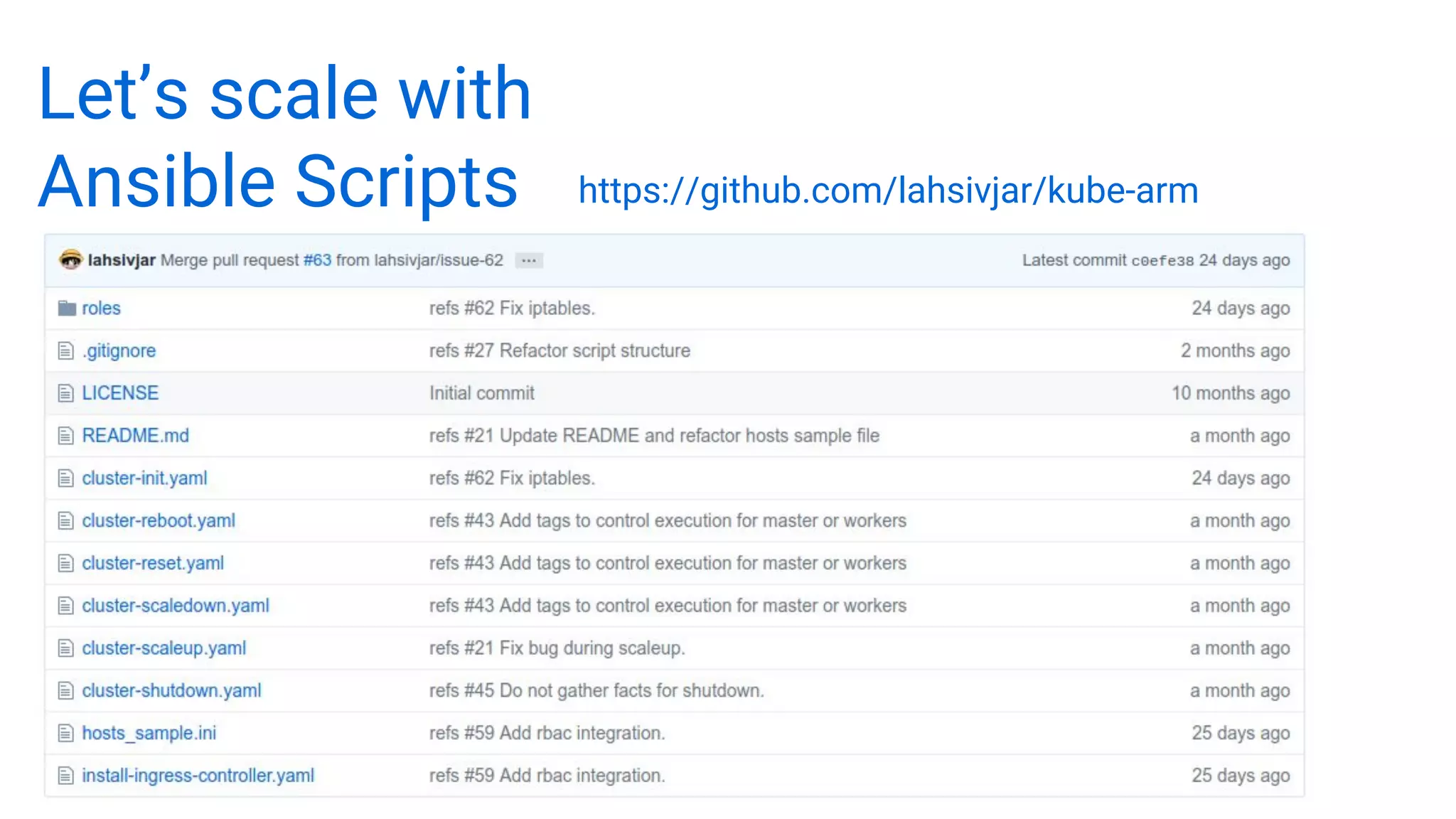The height and width of the screenshot is (819, 1456).
Task: Click the LICENSE file icon
Action: pos(65,393)
